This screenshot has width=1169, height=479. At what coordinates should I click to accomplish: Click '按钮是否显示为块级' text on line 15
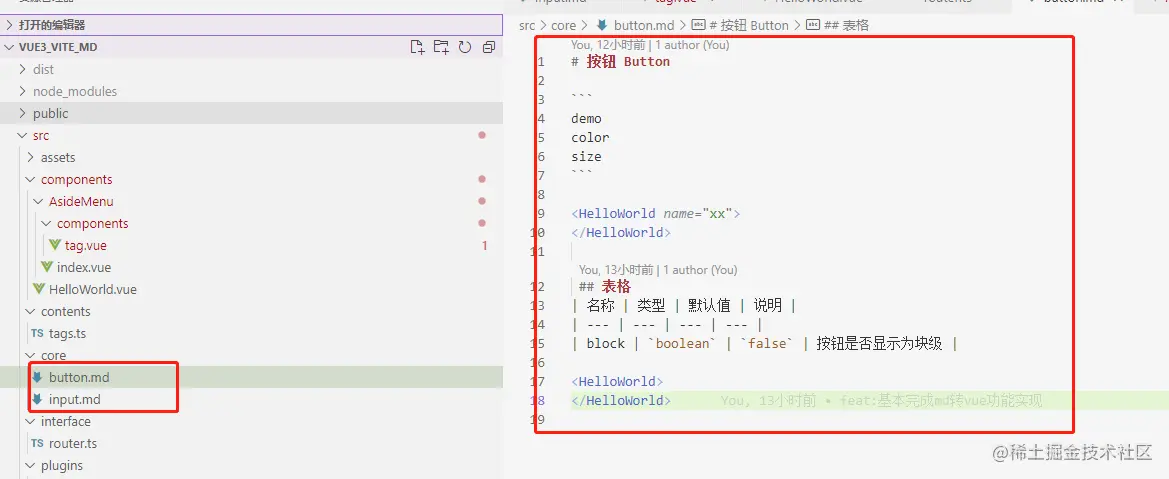[x=879, y=344]
